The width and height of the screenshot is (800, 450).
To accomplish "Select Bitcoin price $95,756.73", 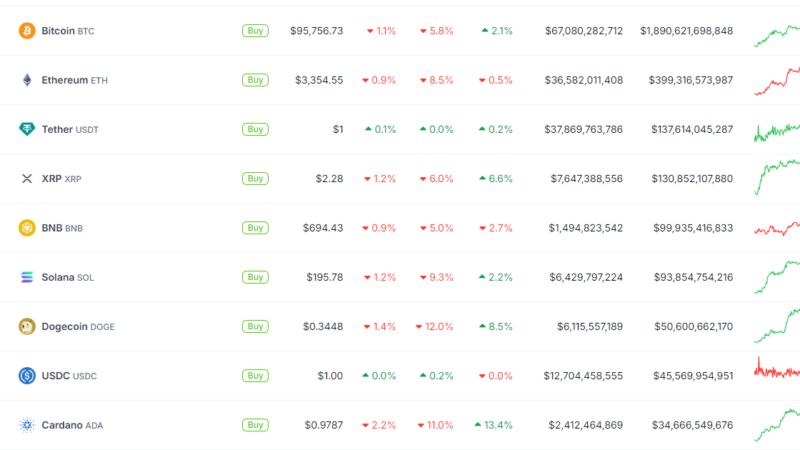I will tap(316, 31).
